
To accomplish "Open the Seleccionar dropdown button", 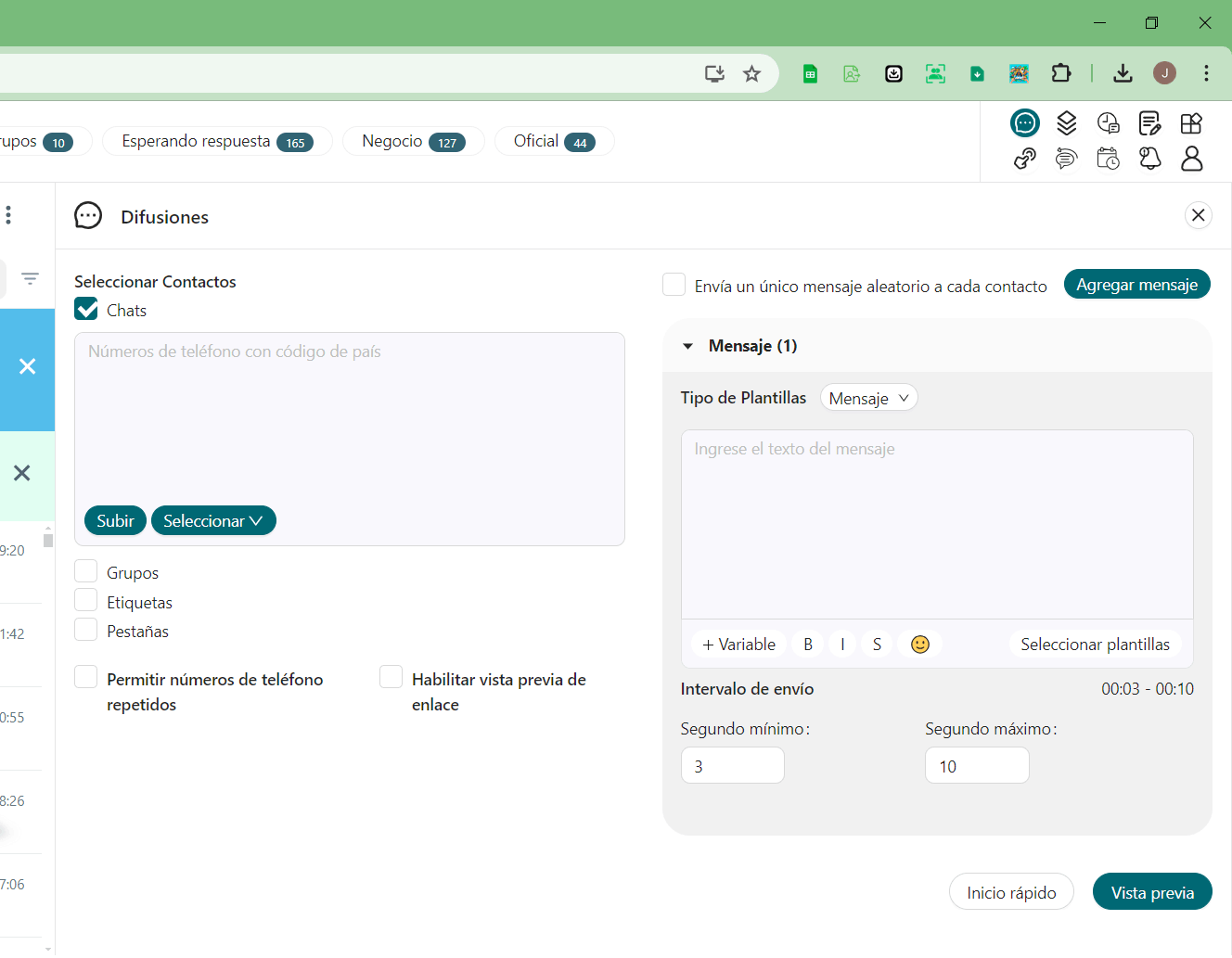I will tap(213, 521).
